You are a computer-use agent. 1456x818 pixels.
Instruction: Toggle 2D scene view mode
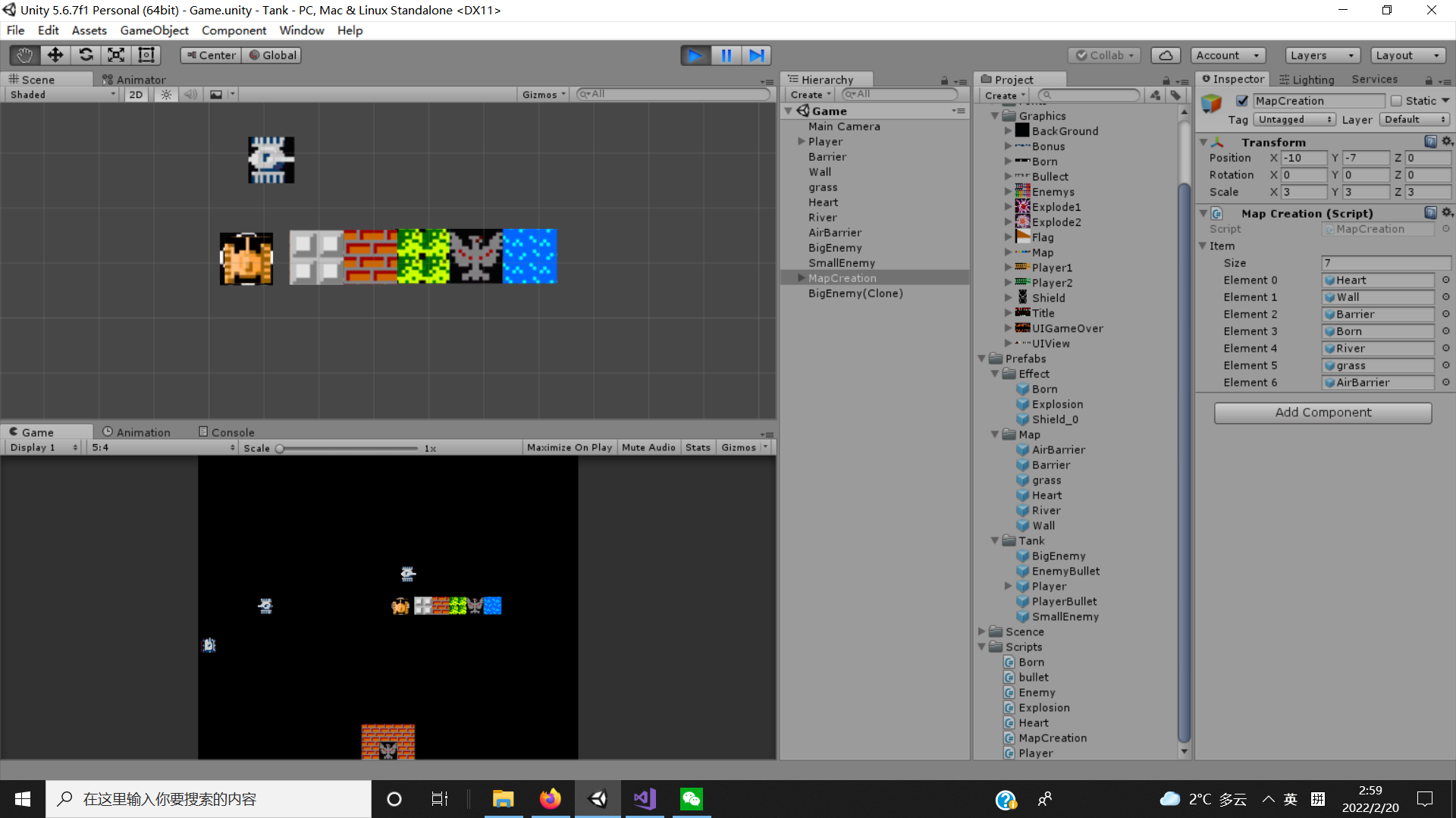pyautogui.click(x=136, y=95)
